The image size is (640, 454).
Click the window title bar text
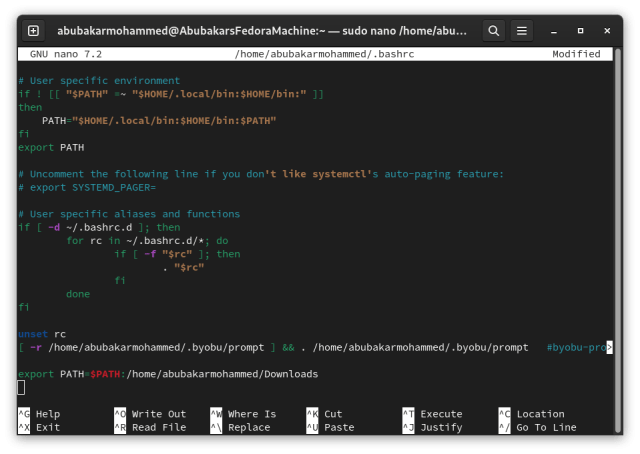click(262, 31)
